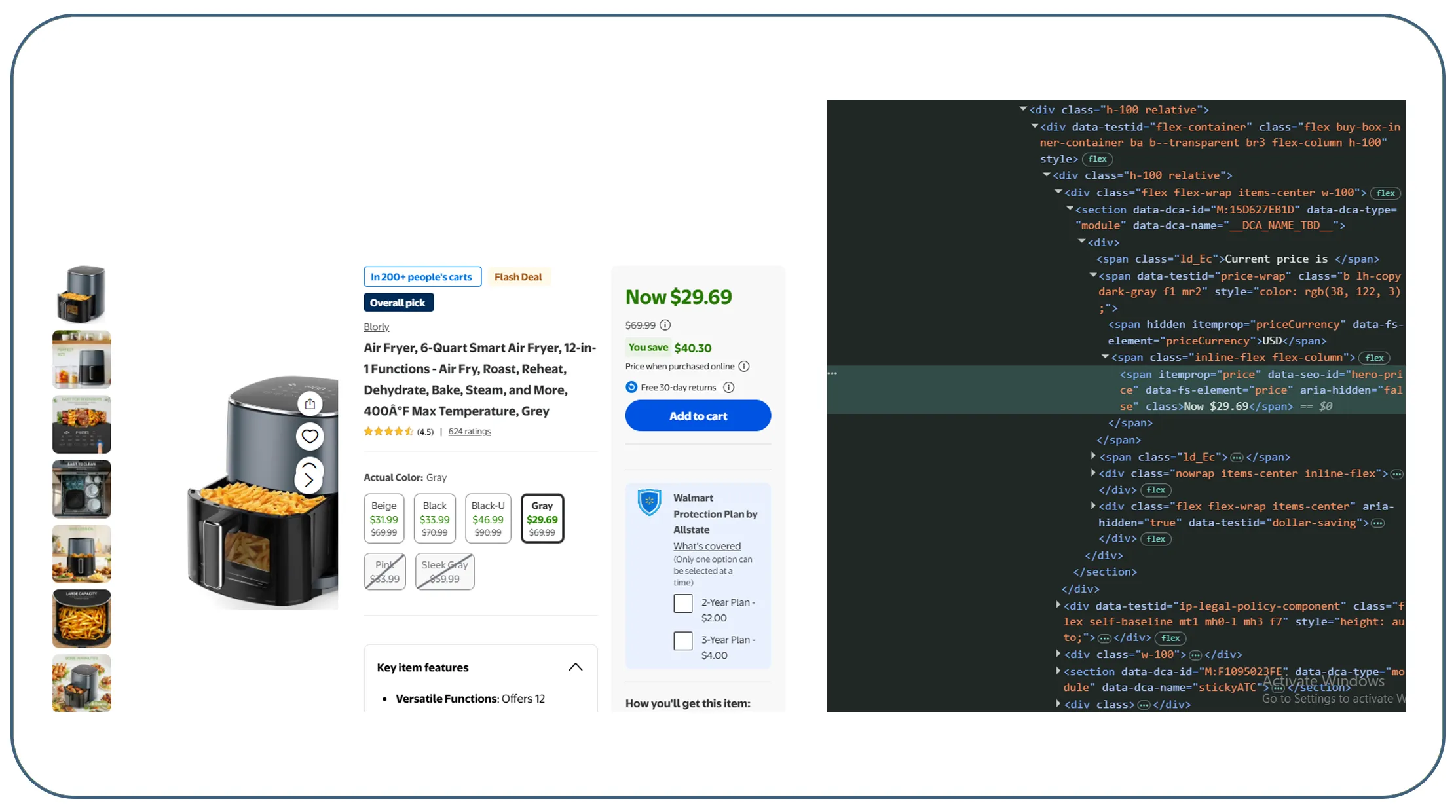Collapse span inline-flex flex-column node
Image resolution: width=1456 pixels, height=812 pixels.
[x=1106, y=357]
